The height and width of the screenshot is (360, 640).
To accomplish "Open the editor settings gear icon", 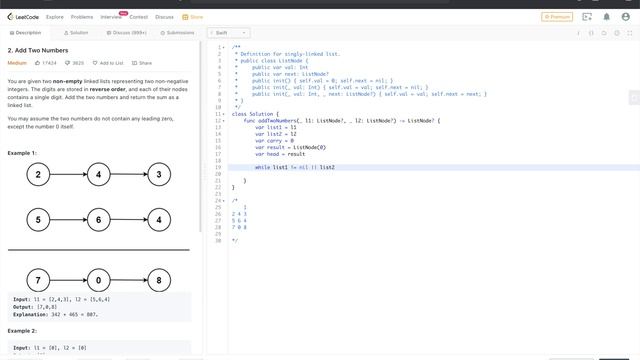I will 617,33.
